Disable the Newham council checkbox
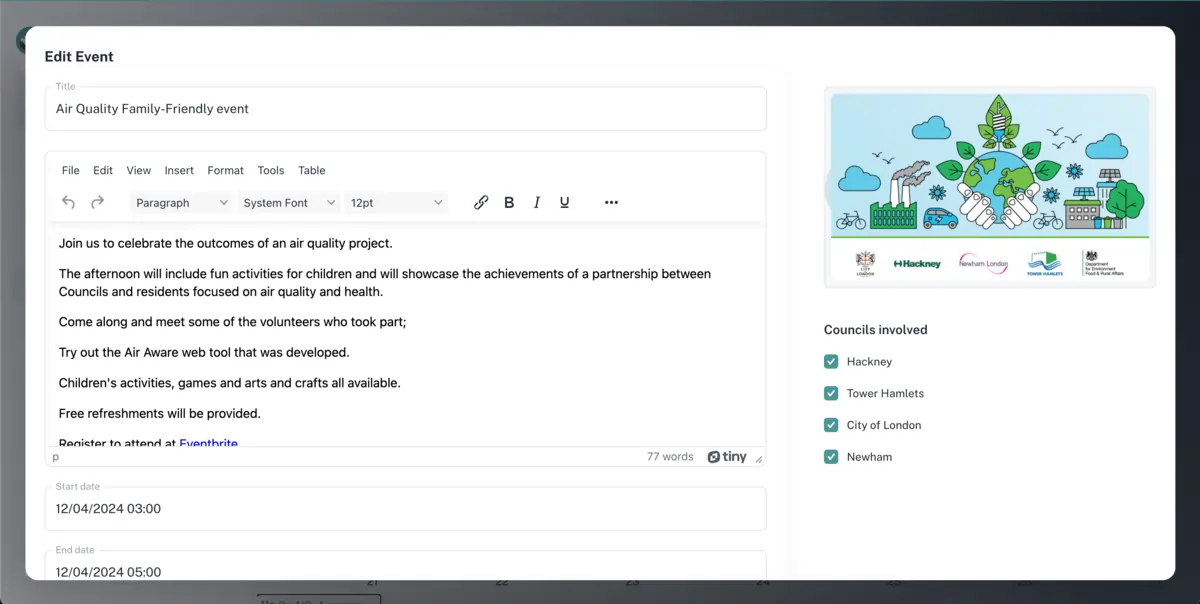1200x604 pixels. (831, 456)
